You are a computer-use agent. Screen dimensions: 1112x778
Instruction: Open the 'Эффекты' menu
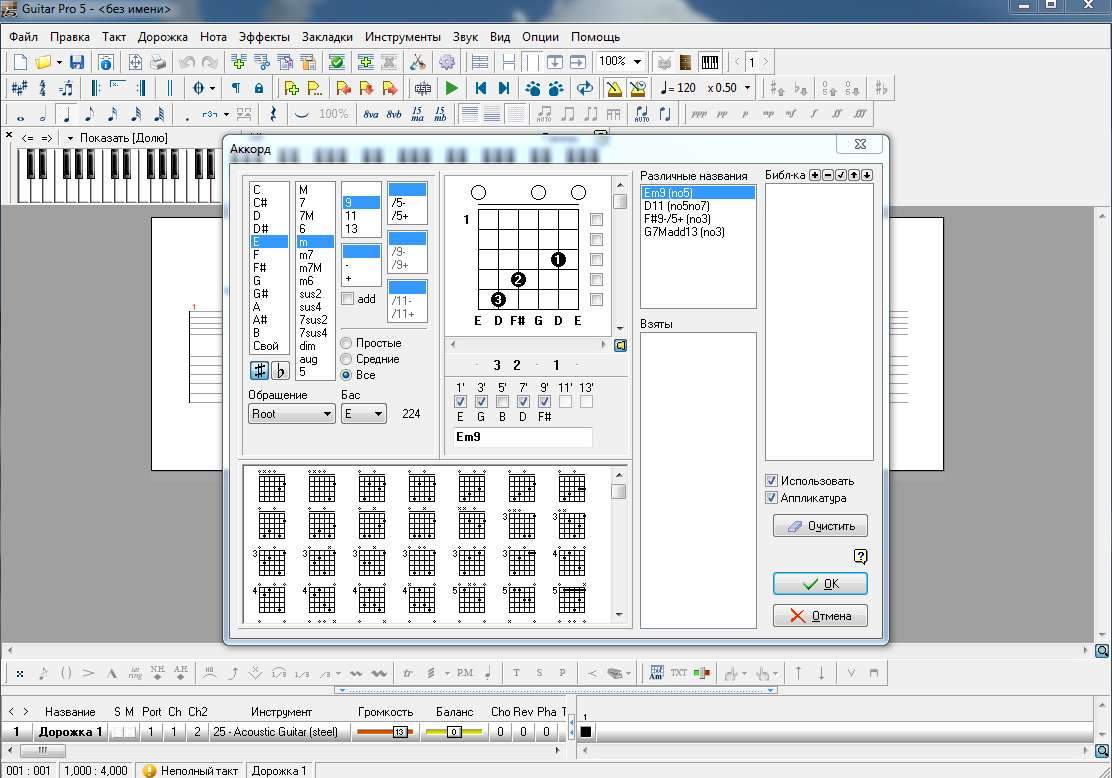pyautogui.click(x=264, y=37)
